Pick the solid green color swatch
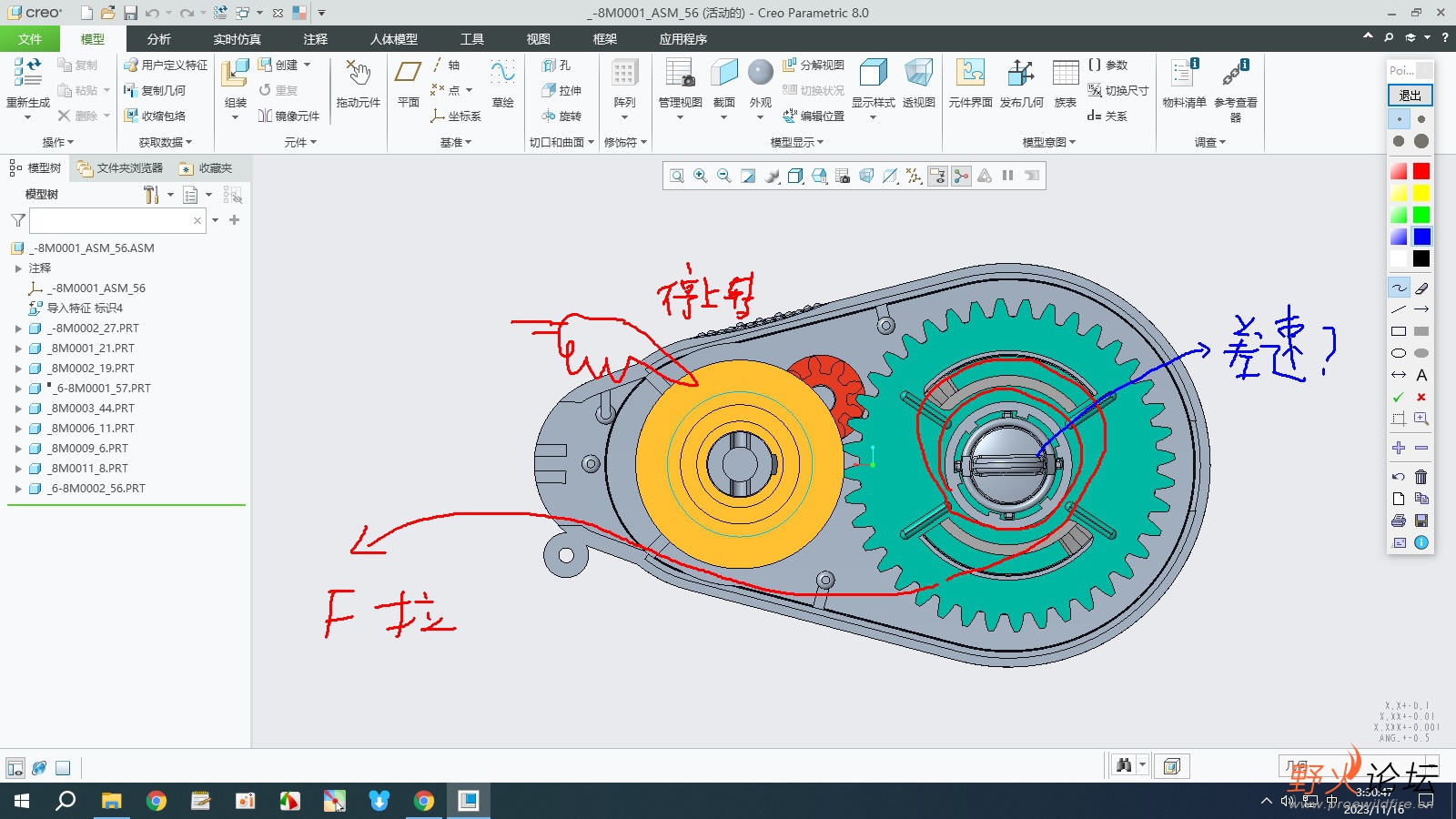Viewport: 1456px width, 819px height. (x=1421, y=215)
